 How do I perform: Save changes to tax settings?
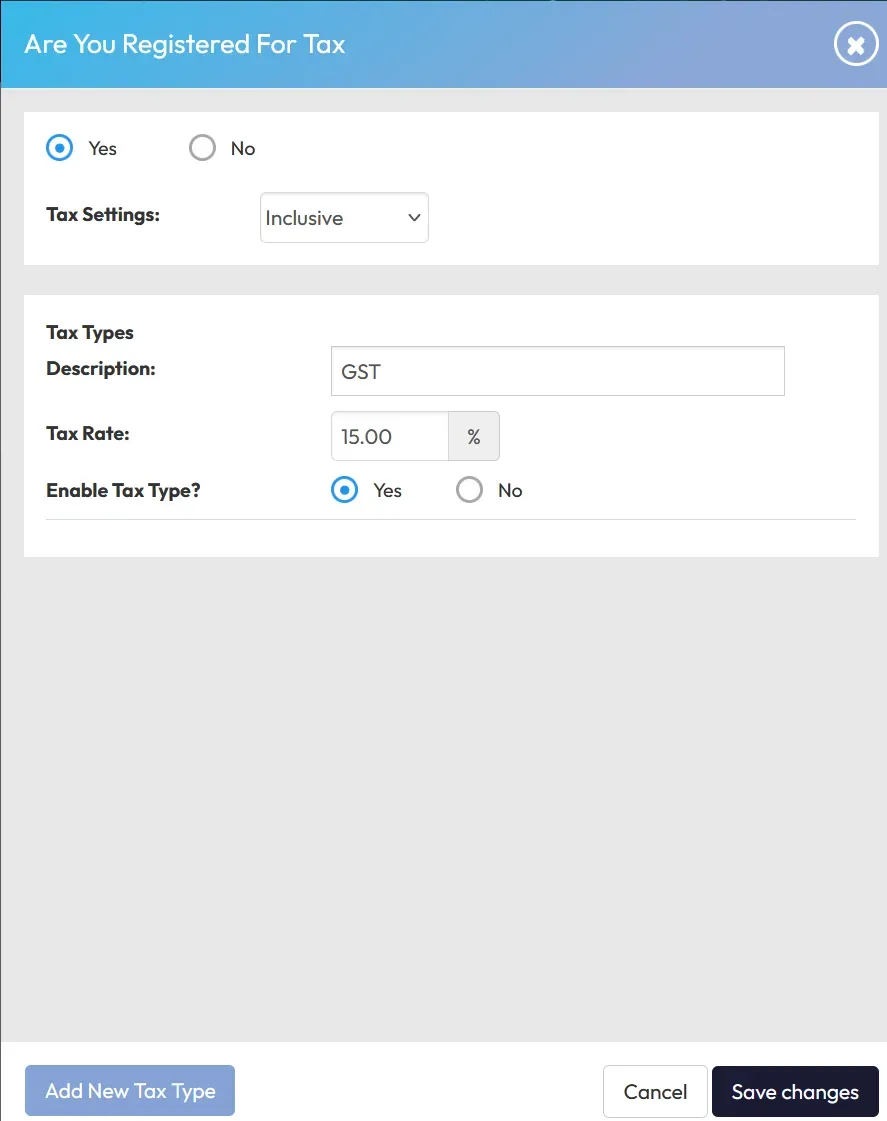point(795,1091)
